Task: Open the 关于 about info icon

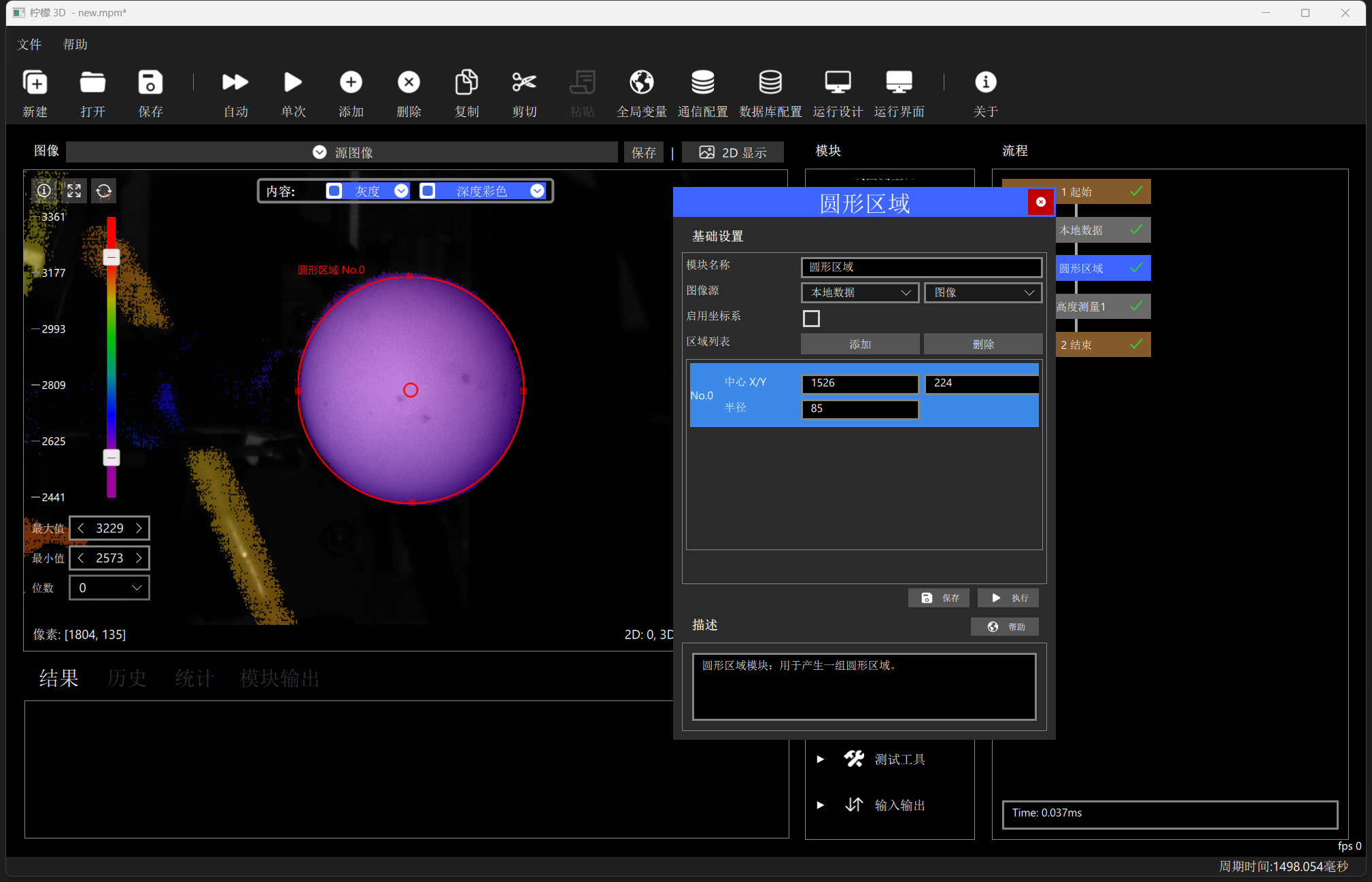Action: 985,82
